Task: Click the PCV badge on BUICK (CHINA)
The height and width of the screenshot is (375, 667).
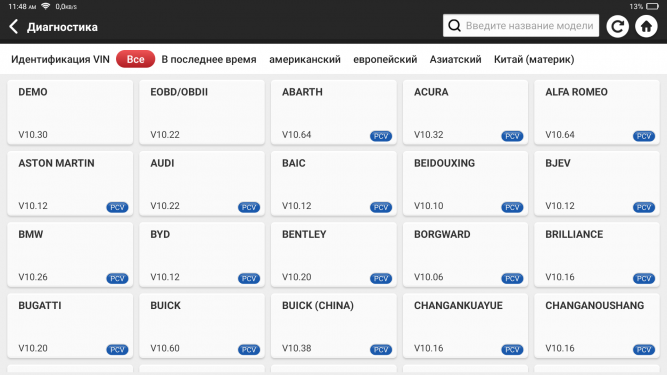Action: pos(381,349)
